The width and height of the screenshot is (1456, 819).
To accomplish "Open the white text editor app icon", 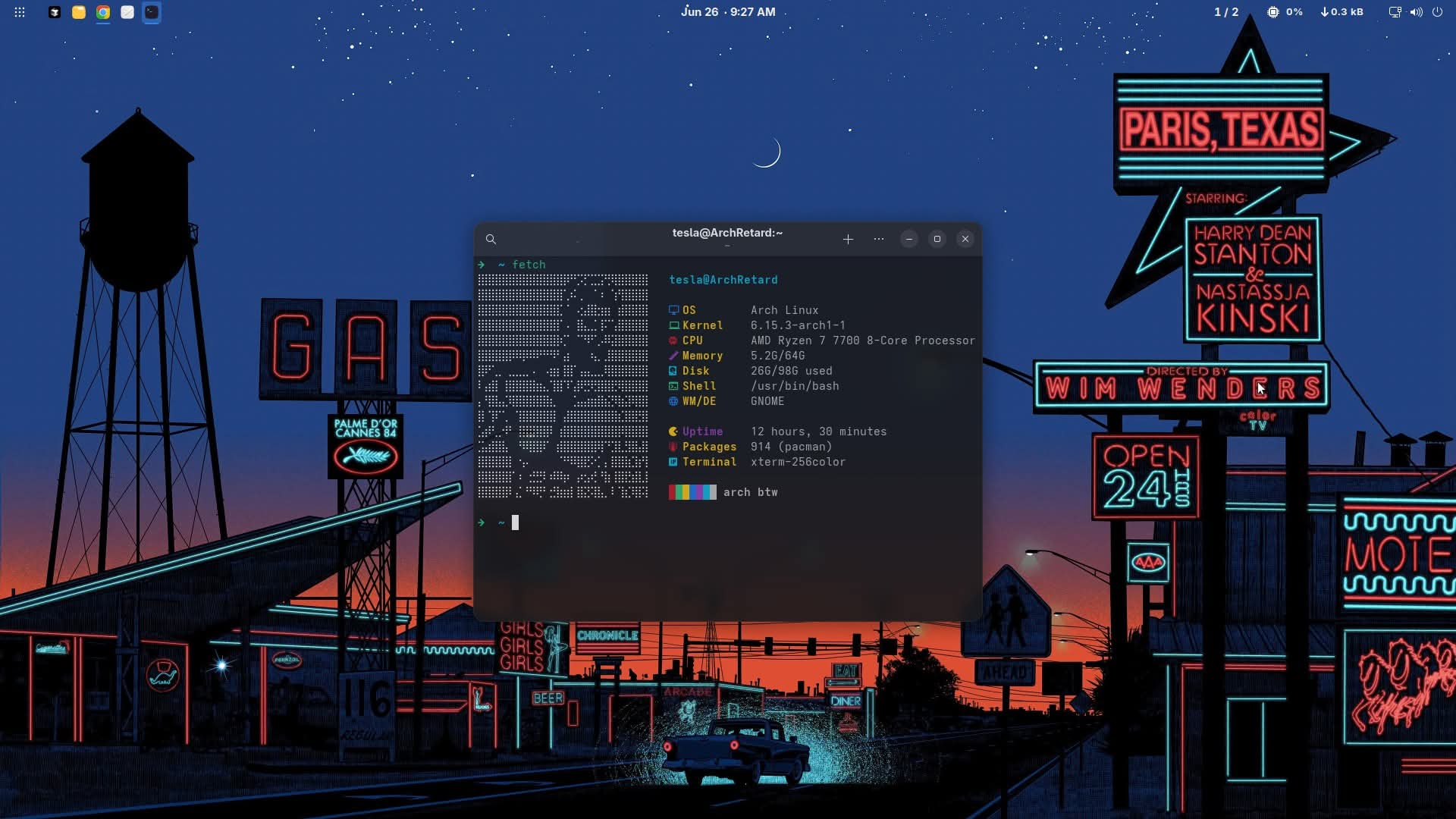I will tap(127, 12).
